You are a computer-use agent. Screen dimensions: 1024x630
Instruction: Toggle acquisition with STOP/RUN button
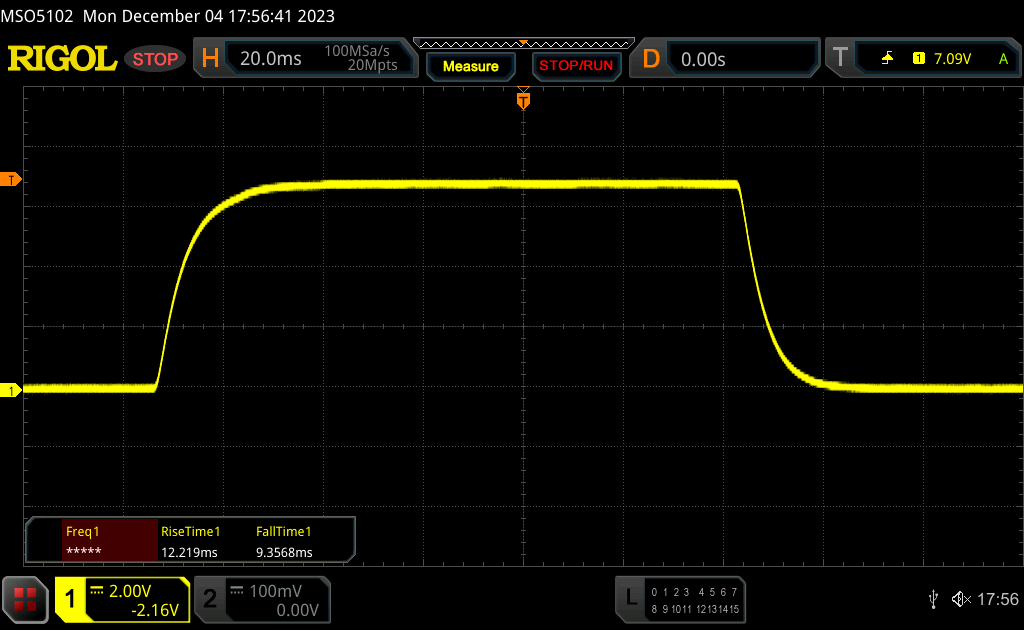575,66
